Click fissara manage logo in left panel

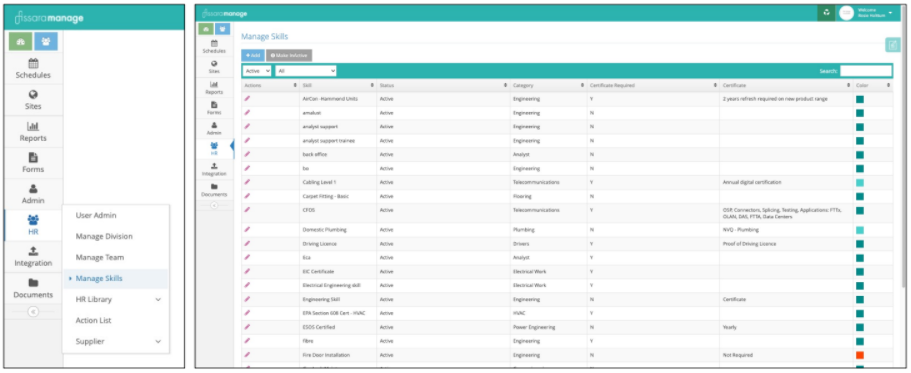[x=49, y=18]
